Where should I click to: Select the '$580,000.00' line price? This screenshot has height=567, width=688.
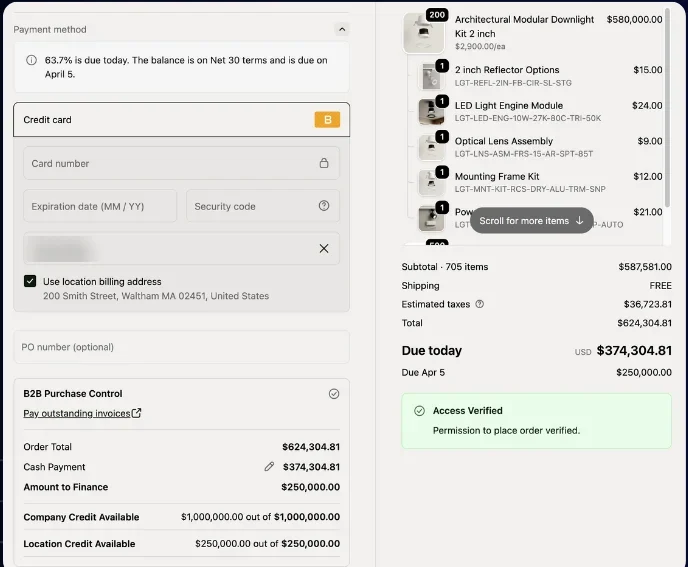click(x=634, y=19)
